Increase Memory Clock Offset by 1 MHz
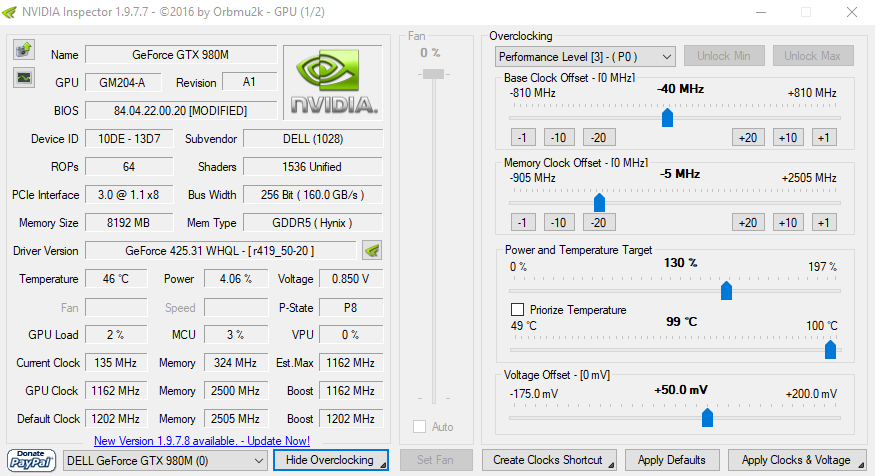Screen dimensions: 875x476 click(824, 223)
